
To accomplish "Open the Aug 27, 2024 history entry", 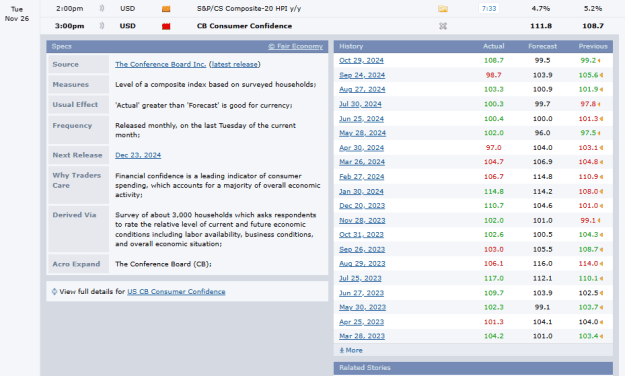I will tap(362, 90).
